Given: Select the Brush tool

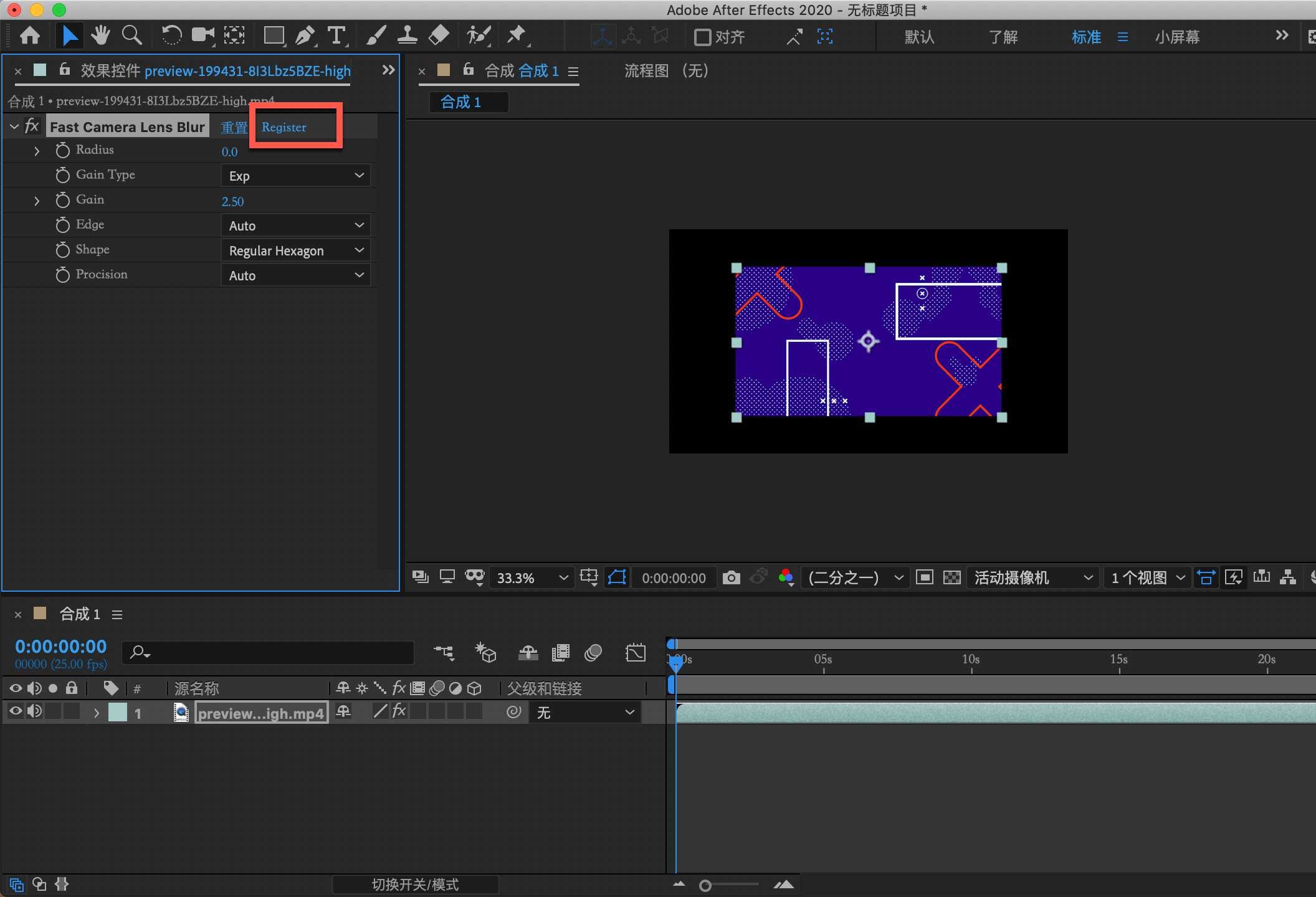Looking at the screenshot, I should 376,36.
